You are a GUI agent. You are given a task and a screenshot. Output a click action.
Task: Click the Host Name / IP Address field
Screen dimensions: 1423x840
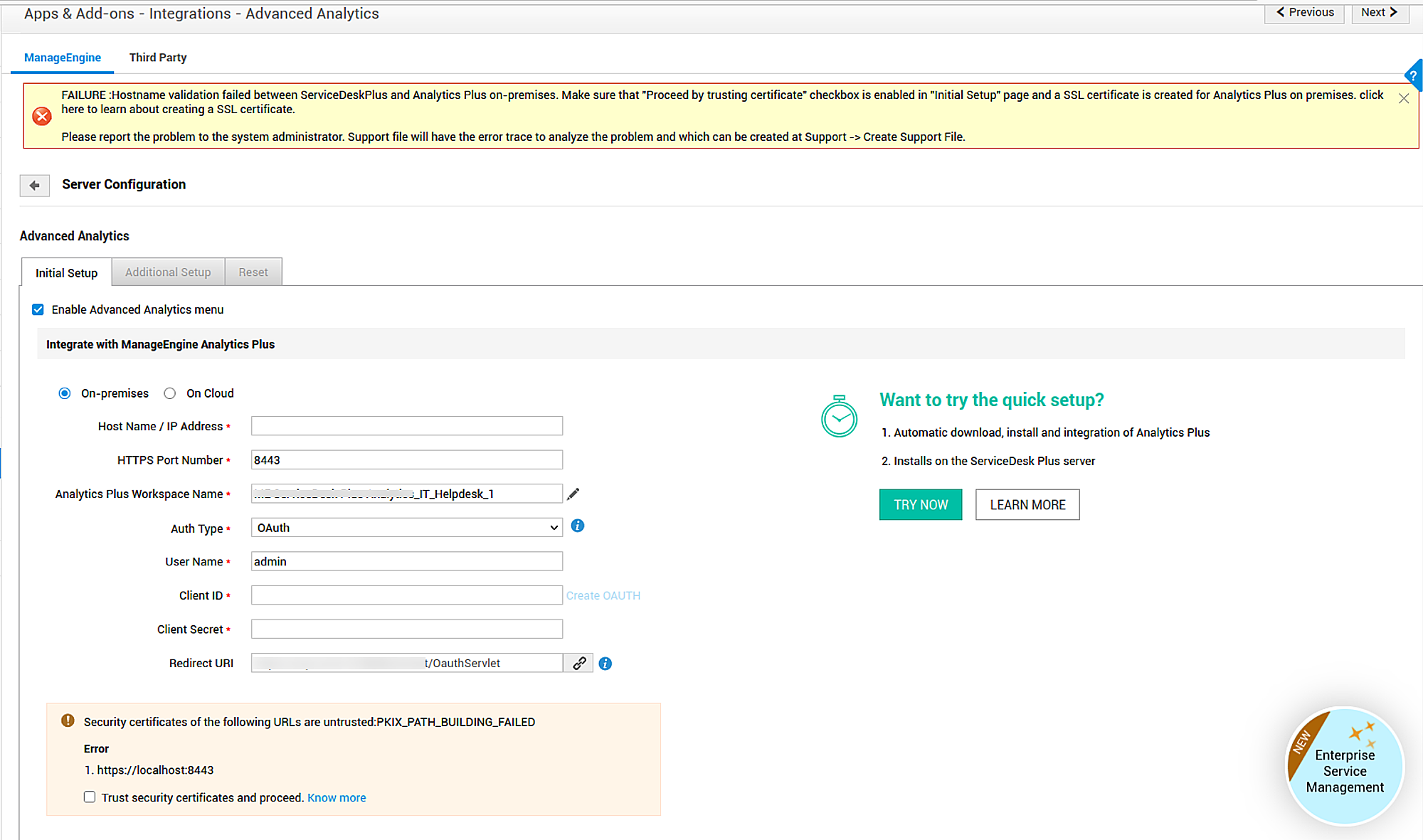coord(407,426)
